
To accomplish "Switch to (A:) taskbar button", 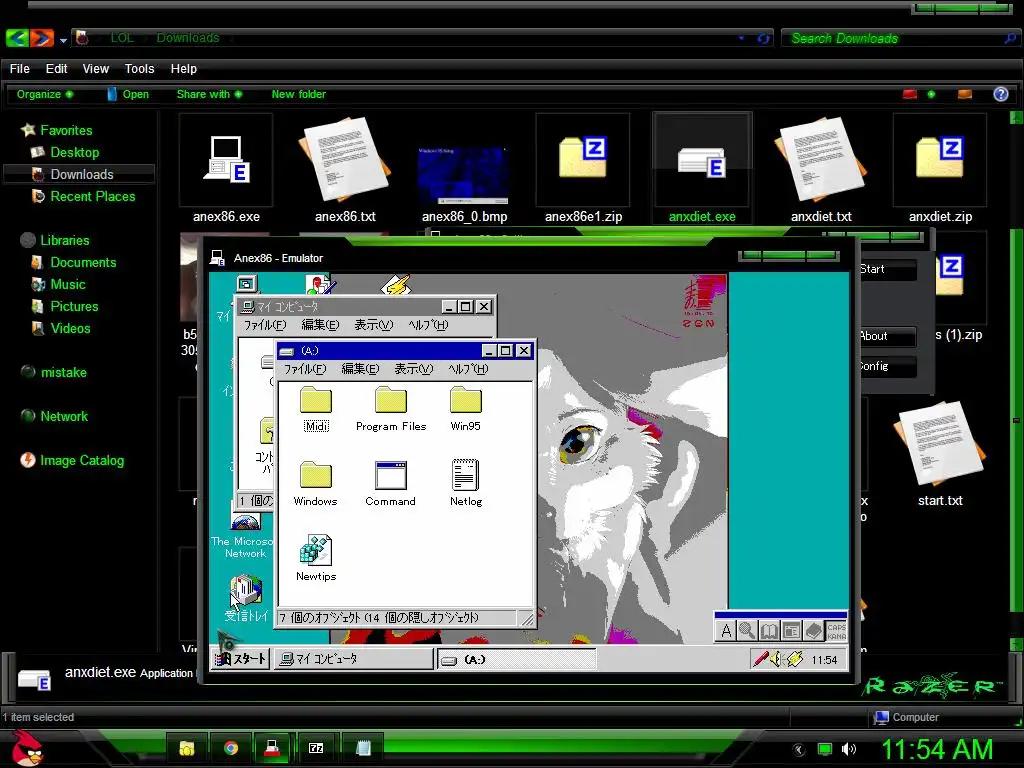I will pos(517,659).
